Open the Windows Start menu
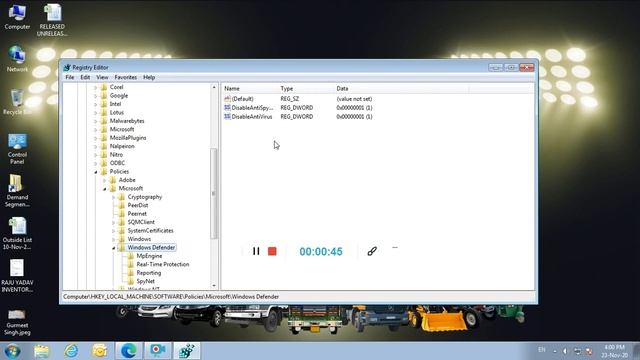This screenshot has width=640, height=360. [12, 351]
